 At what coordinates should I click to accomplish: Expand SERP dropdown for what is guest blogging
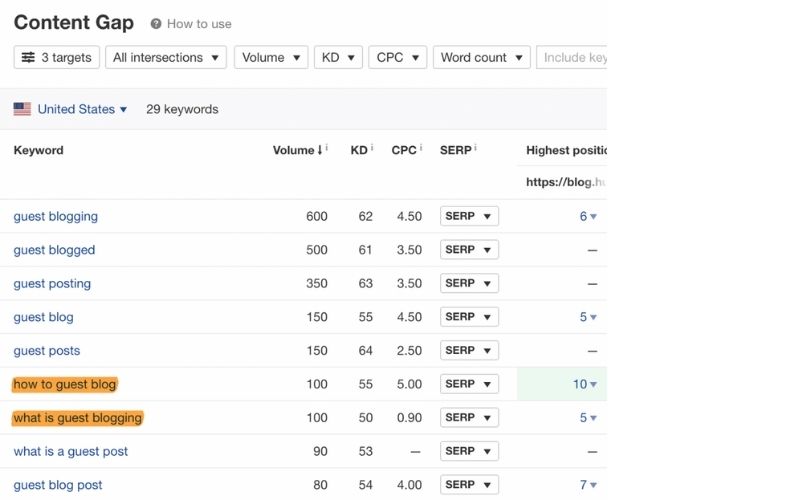click(x=469, y=417)
